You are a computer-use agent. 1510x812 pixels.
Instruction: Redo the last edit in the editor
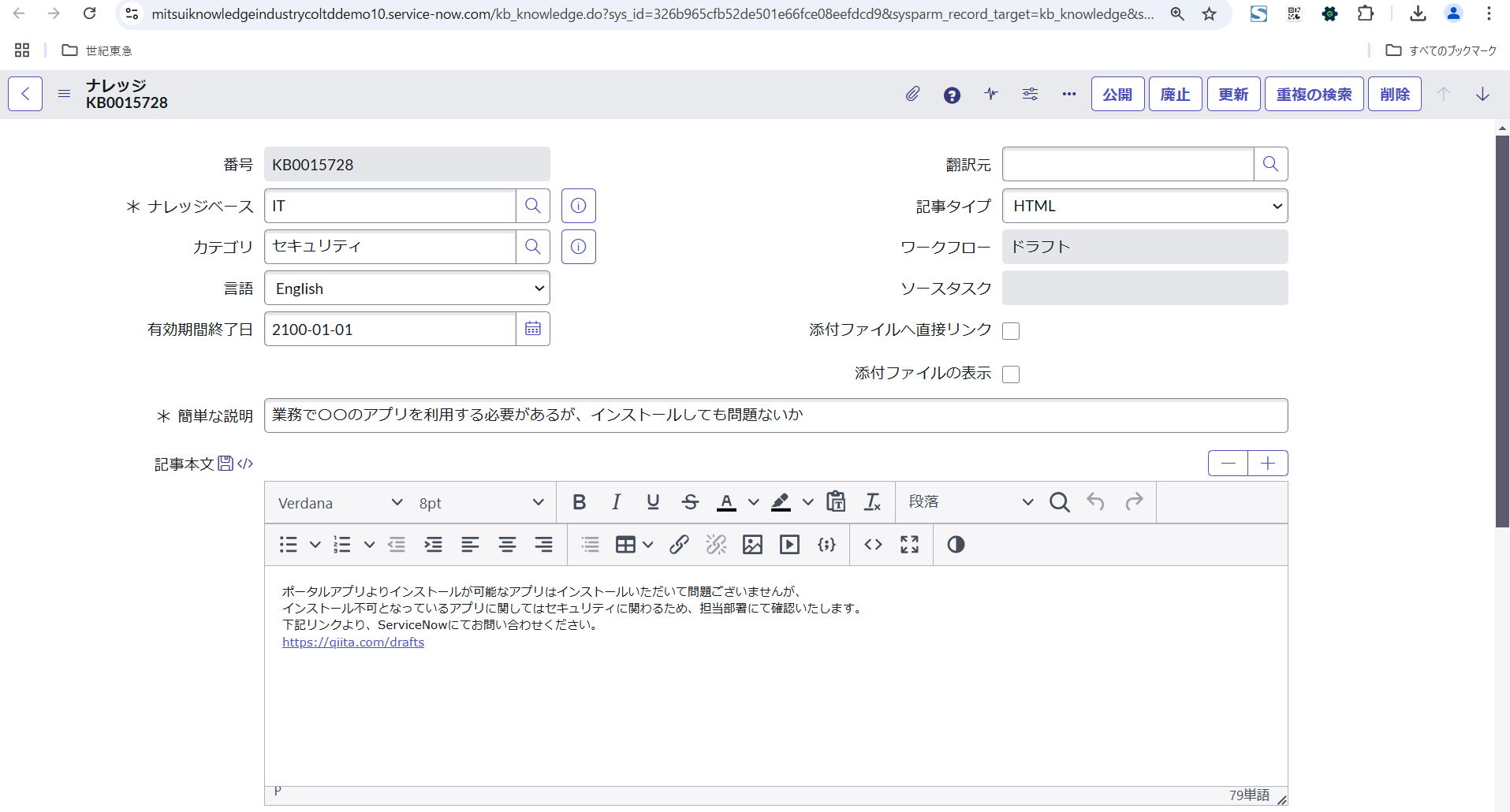point(1134,502)
